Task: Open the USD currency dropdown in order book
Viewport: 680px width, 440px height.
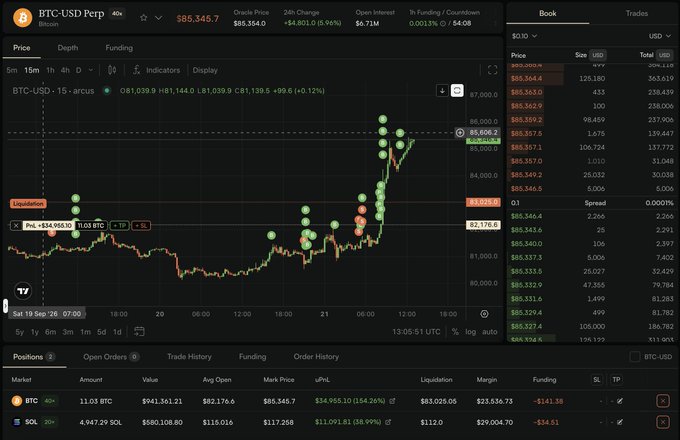Action: point(660,36)
